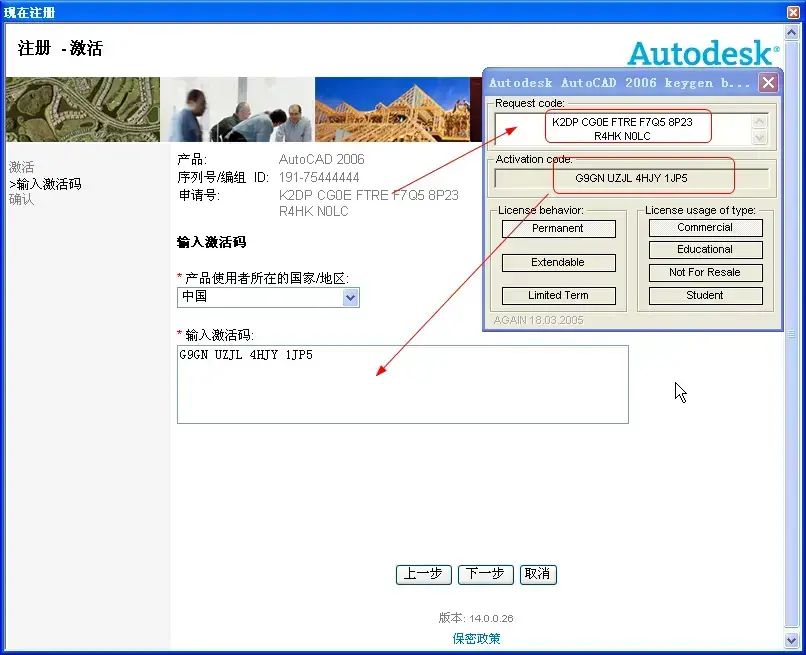
Task: Close the AutoCAD 2006 keygen window
Action: pos(768,82)
